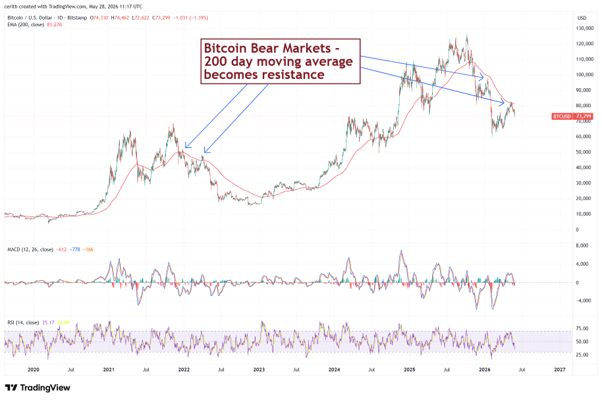602x400 pixels.
Task: Click the '2022' time axis label
Action: pyautogui.click(x=184, y=370)
